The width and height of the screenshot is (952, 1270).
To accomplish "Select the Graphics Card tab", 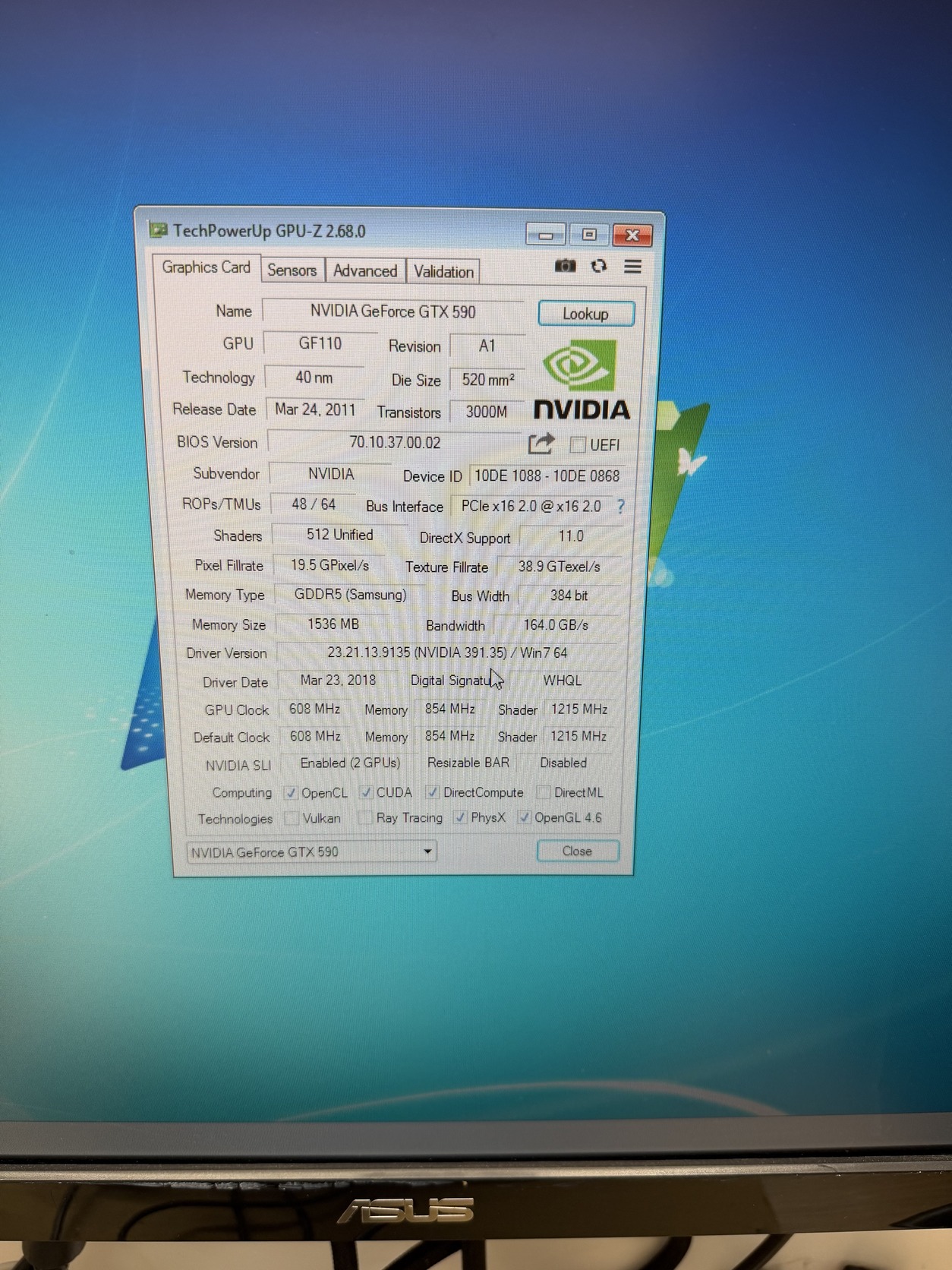I will (206, 267).
